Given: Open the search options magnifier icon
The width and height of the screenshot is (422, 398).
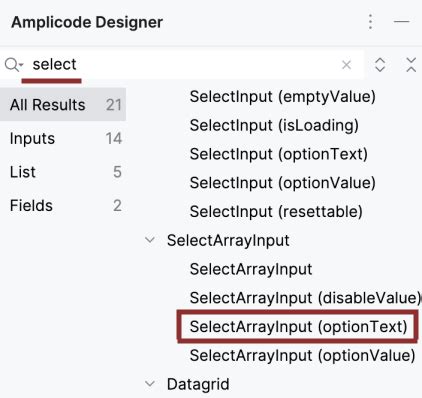Looking at the screenshot, I should (x=14, y=65).
